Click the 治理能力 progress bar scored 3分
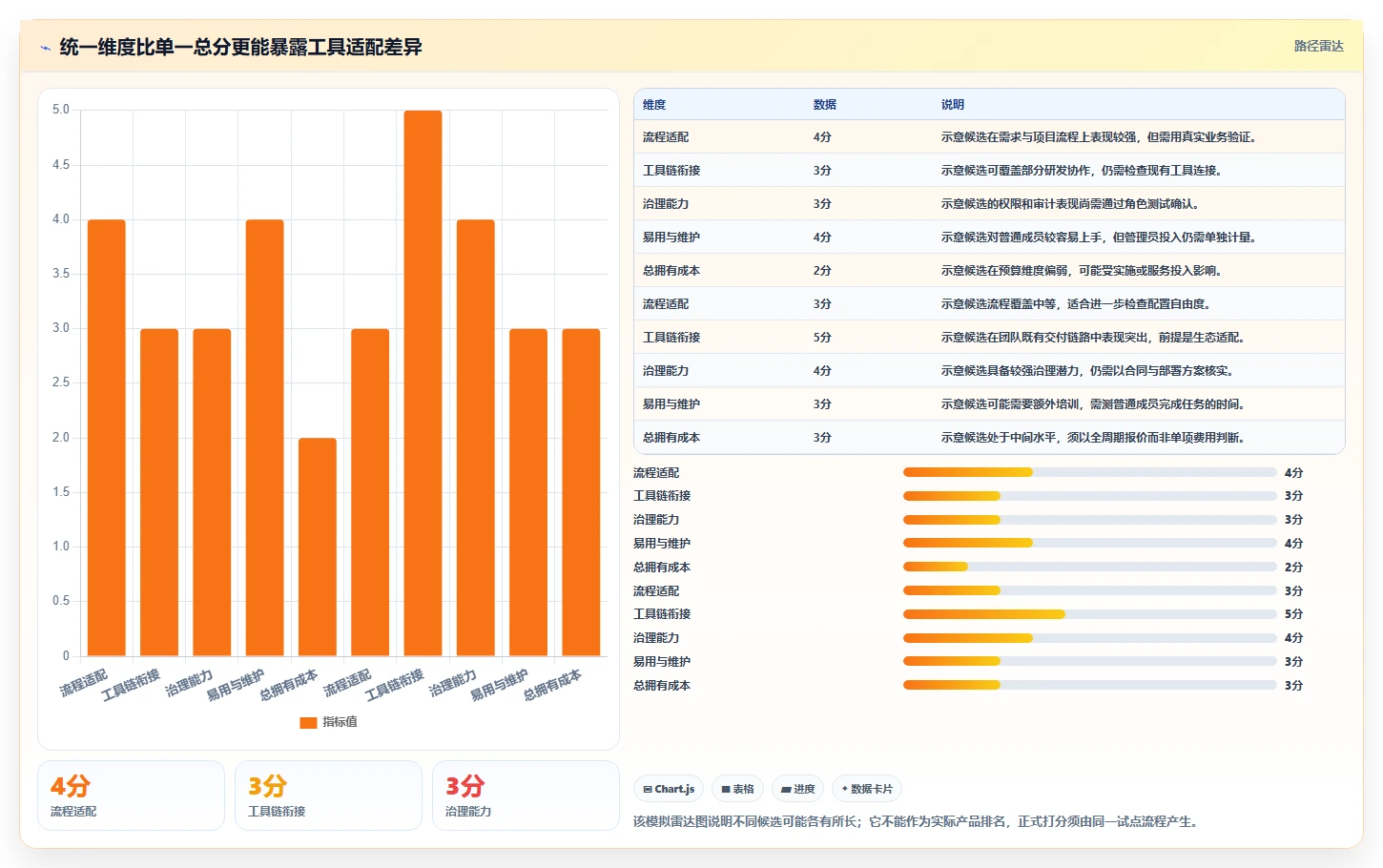Viewport: 1383px width, 868px height. 1089,520
